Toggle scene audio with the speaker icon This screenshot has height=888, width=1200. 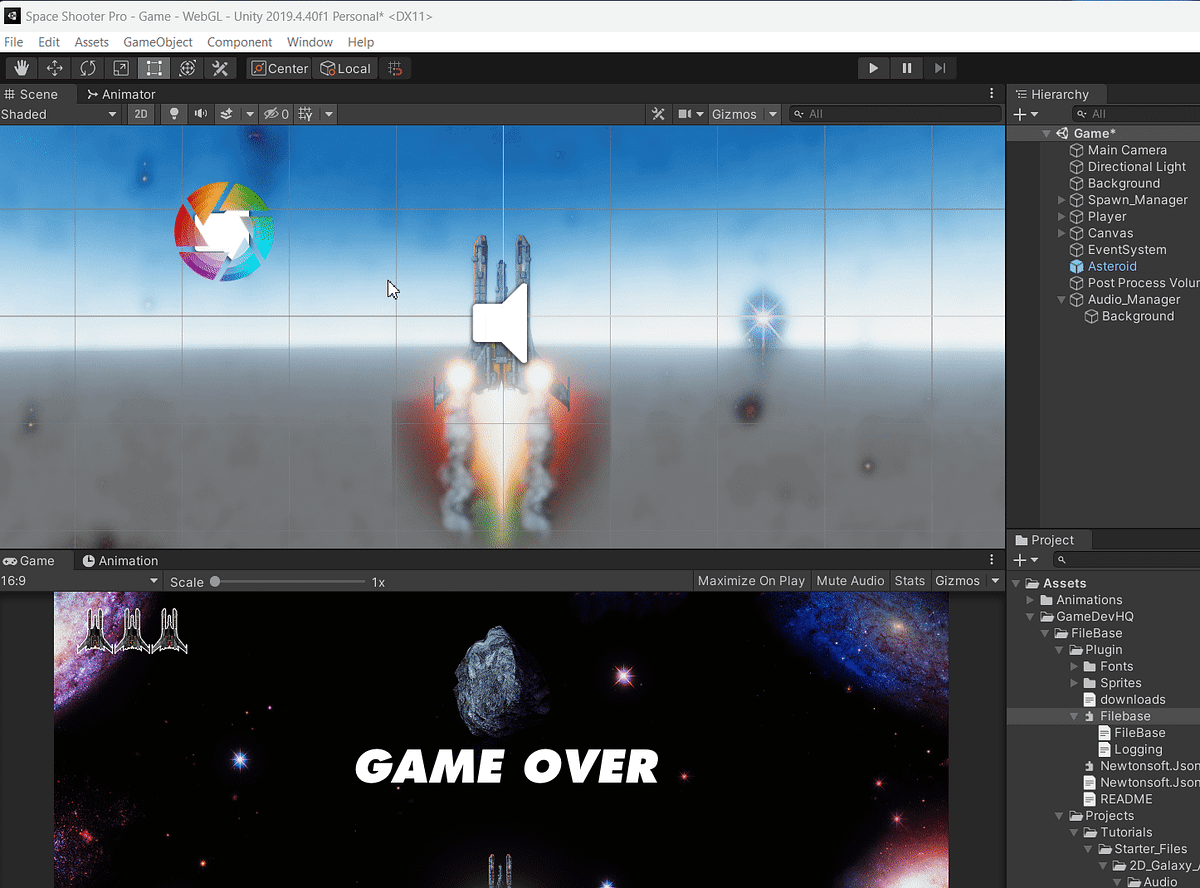pos(202,113)
